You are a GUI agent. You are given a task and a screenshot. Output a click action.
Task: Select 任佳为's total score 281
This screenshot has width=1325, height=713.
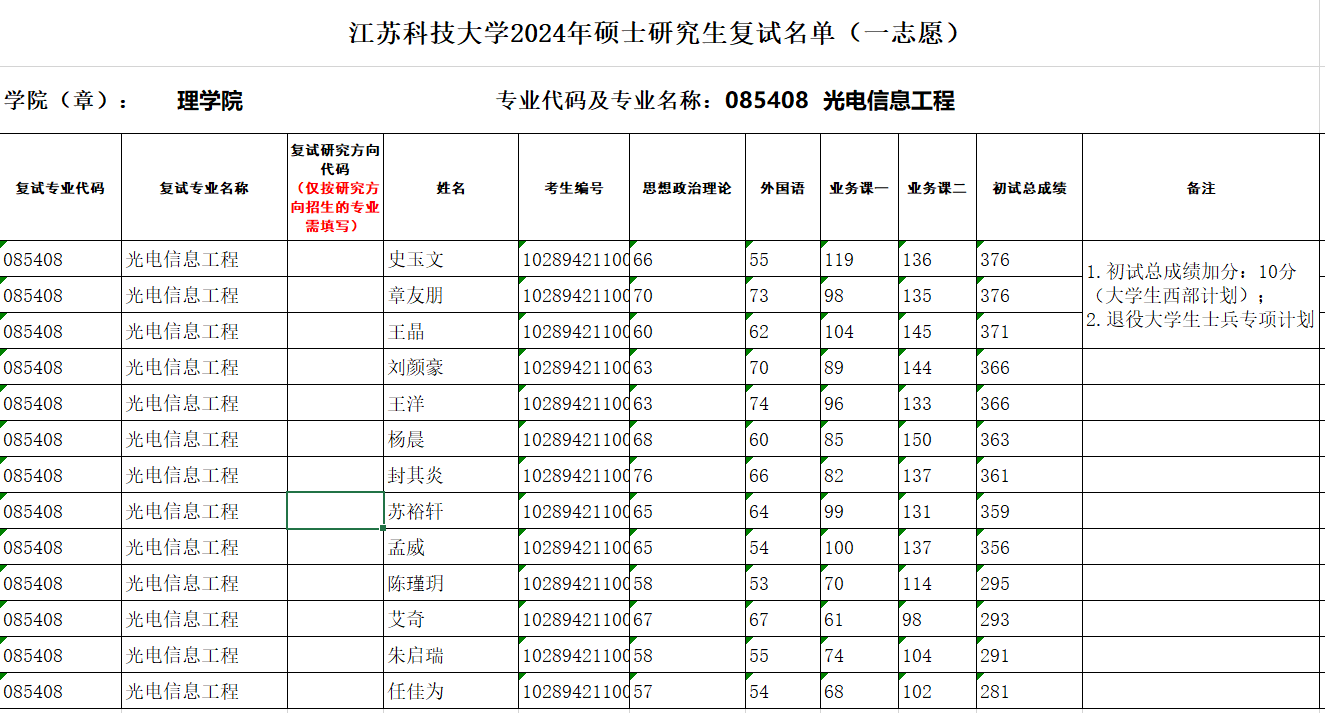pyautogui.click(x=1029, y=692)
